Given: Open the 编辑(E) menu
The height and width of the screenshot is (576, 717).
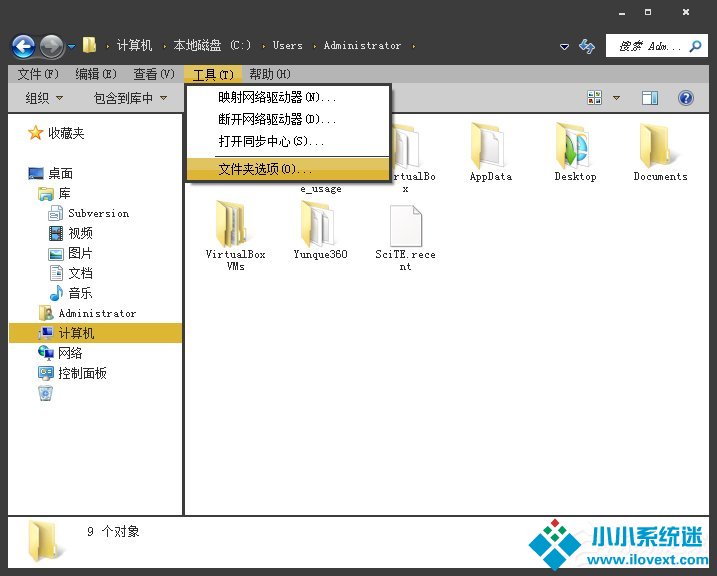Looking at the screenshot, I should tap(96, 74).
